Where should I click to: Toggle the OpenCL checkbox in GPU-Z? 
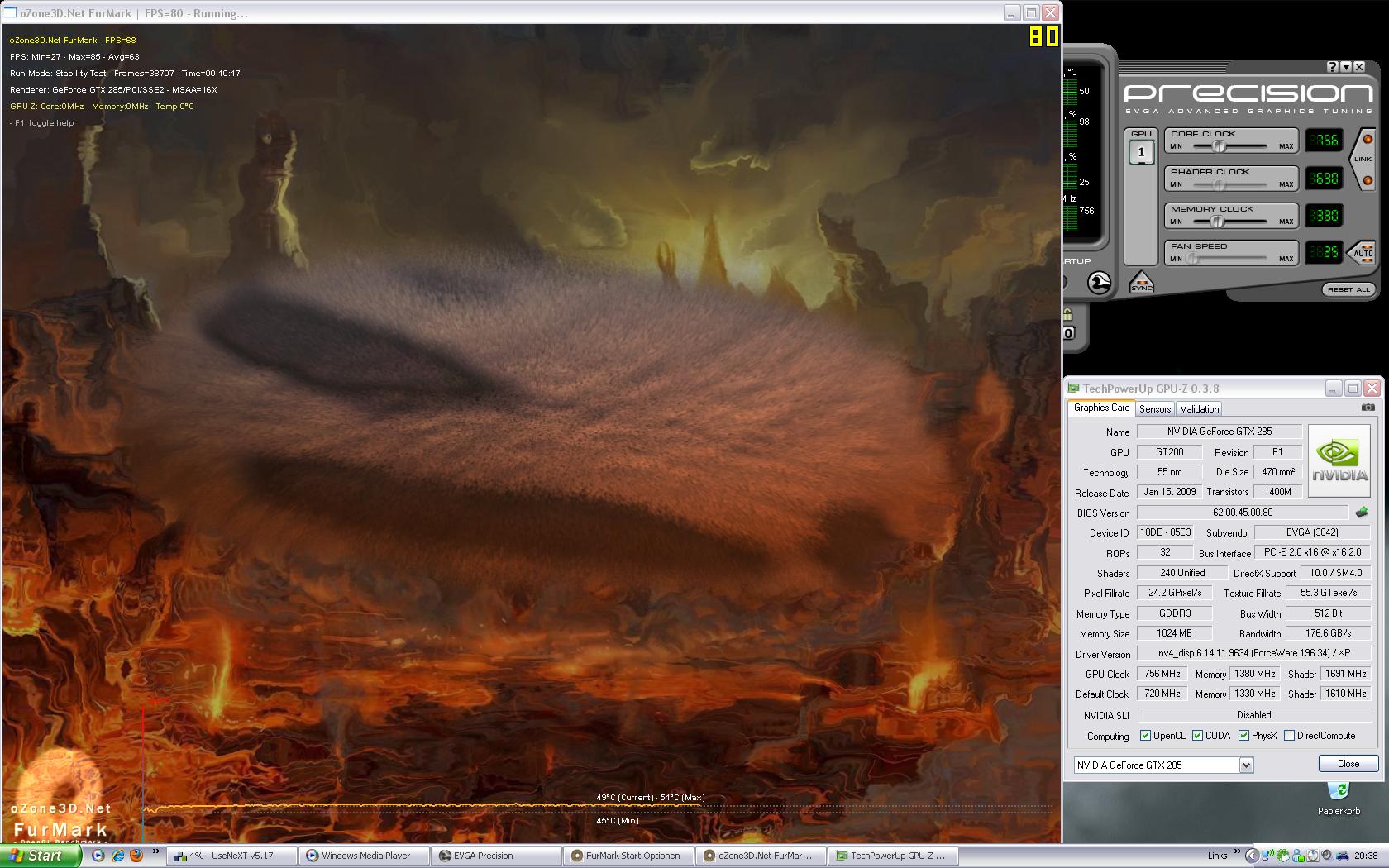pyautogui.click(x=1145, y=736)
